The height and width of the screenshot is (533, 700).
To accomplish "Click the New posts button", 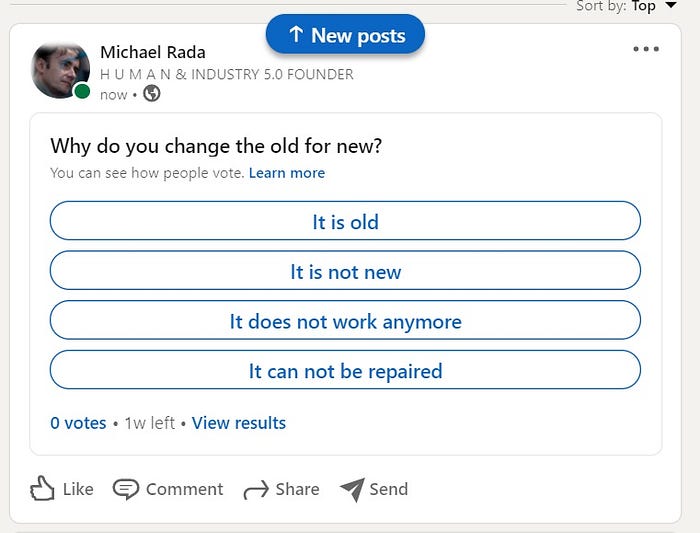I will pyautogui.click(x=345, y=35).
